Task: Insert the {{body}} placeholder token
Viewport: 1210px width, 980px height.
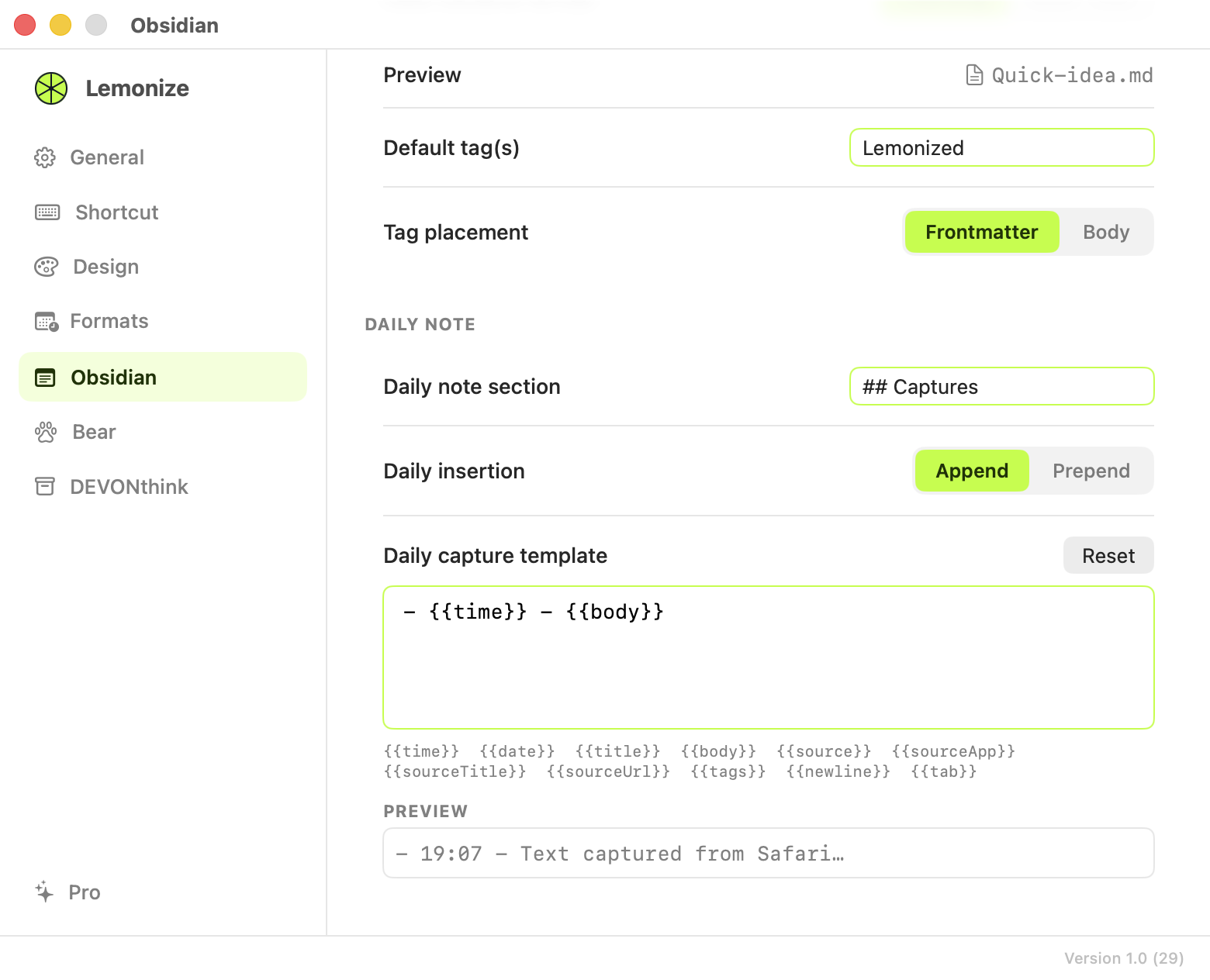Action: click(x=718, y=751)
